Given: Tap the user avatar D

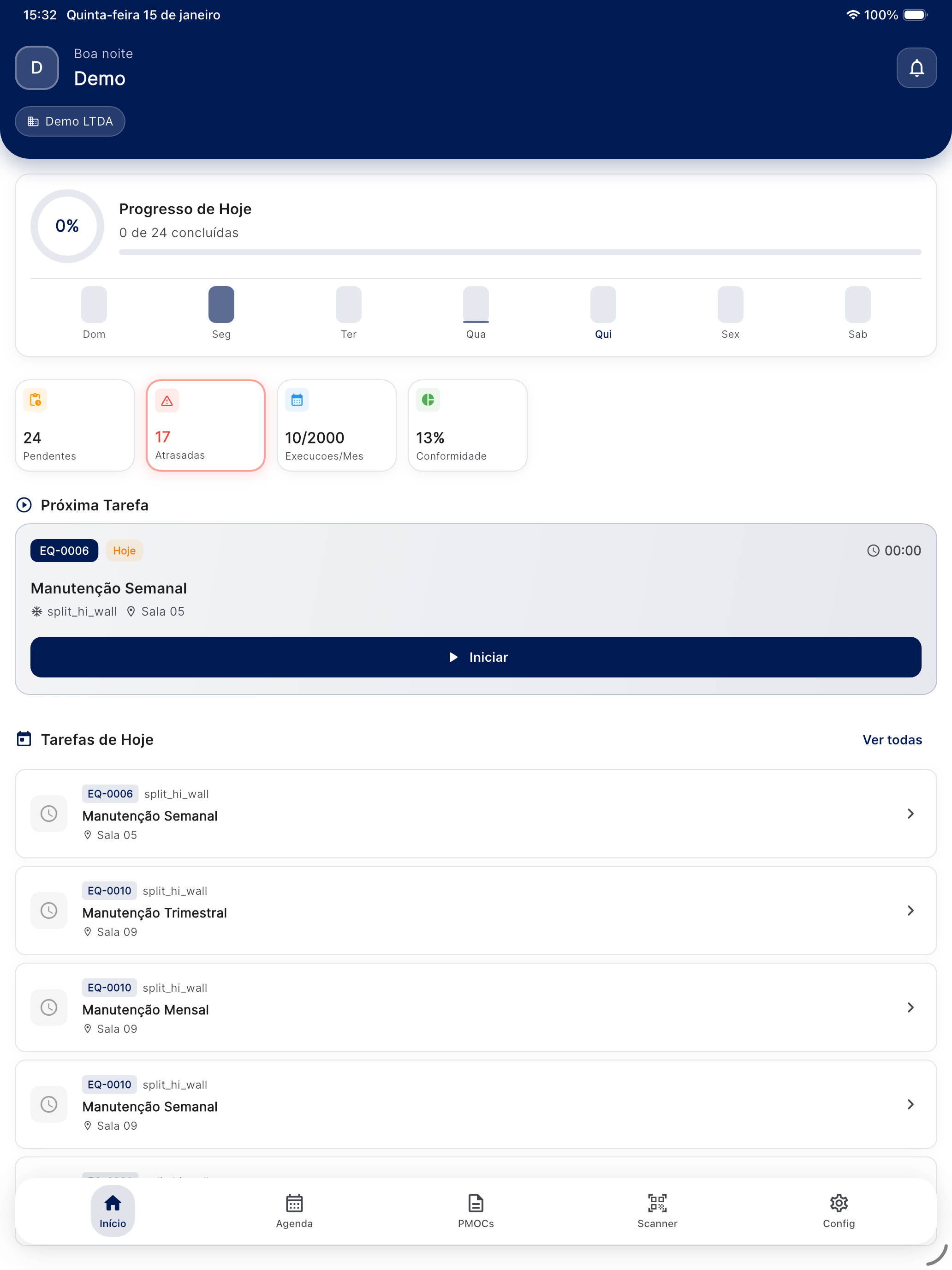Looking at the screenshot, I should click(x=37, y=68).
